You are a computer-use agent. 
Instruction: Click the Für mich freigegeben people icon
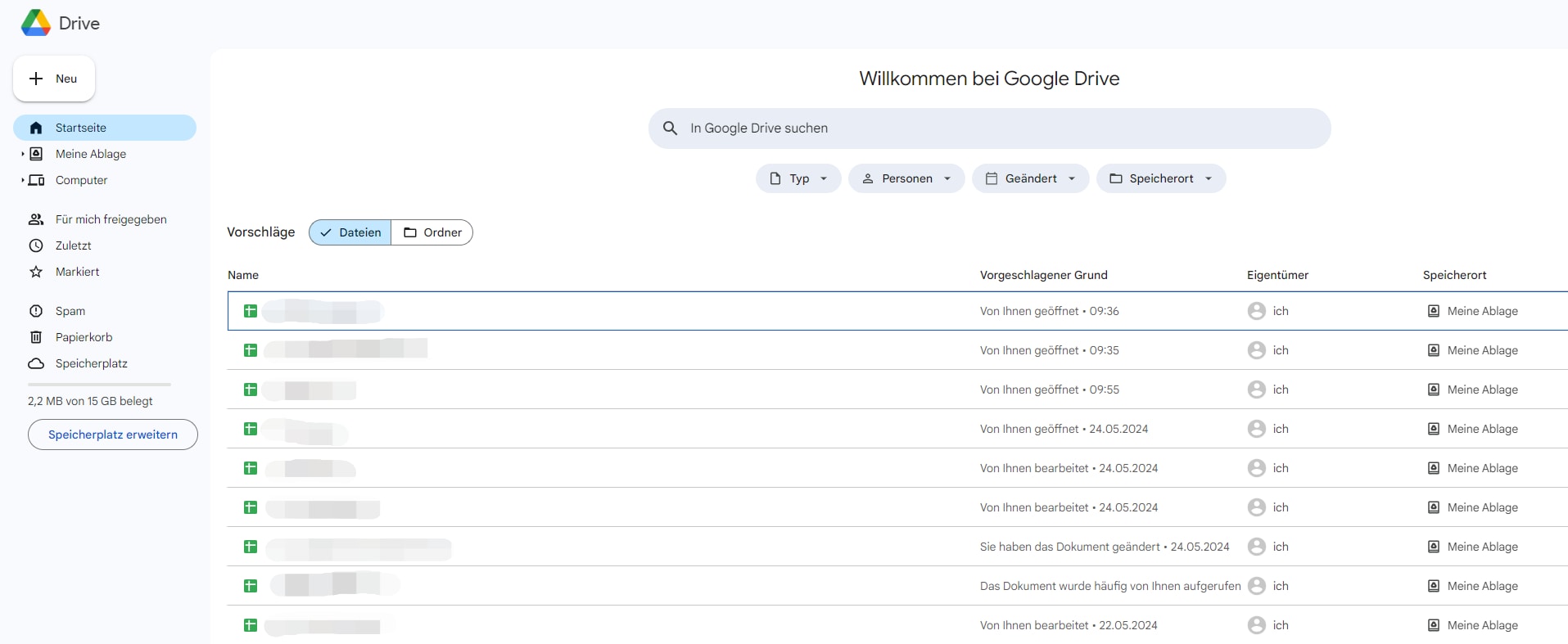(x=36, y=219)
